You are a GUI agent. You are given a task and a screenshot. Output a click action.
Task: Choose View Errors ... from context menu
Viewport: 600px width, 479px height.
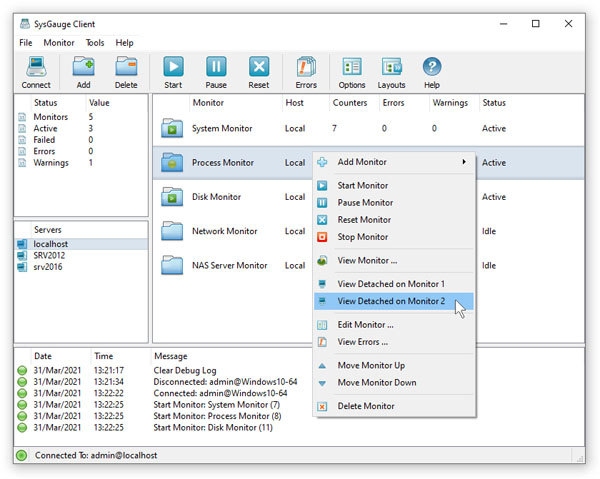tap(394, 342)
